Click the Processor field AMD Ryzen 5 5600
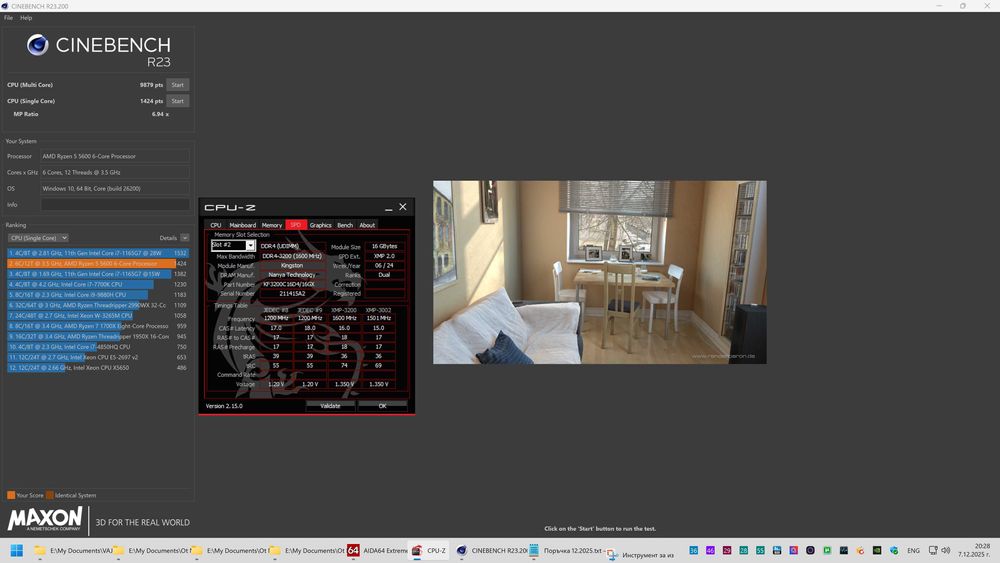This screenshot has width=1000, height=563. (115, 156)
